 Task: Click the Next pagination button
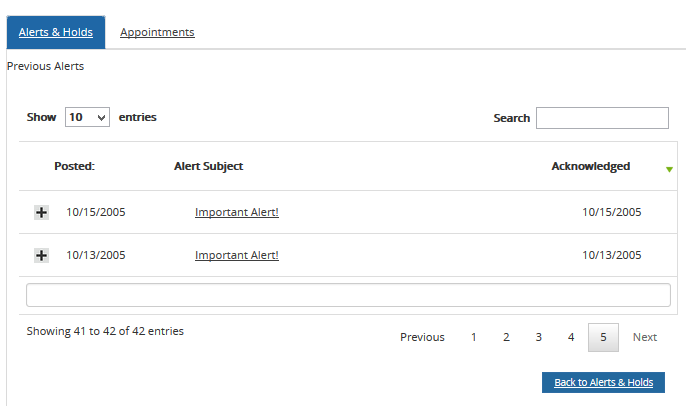(x=645, y=337)
